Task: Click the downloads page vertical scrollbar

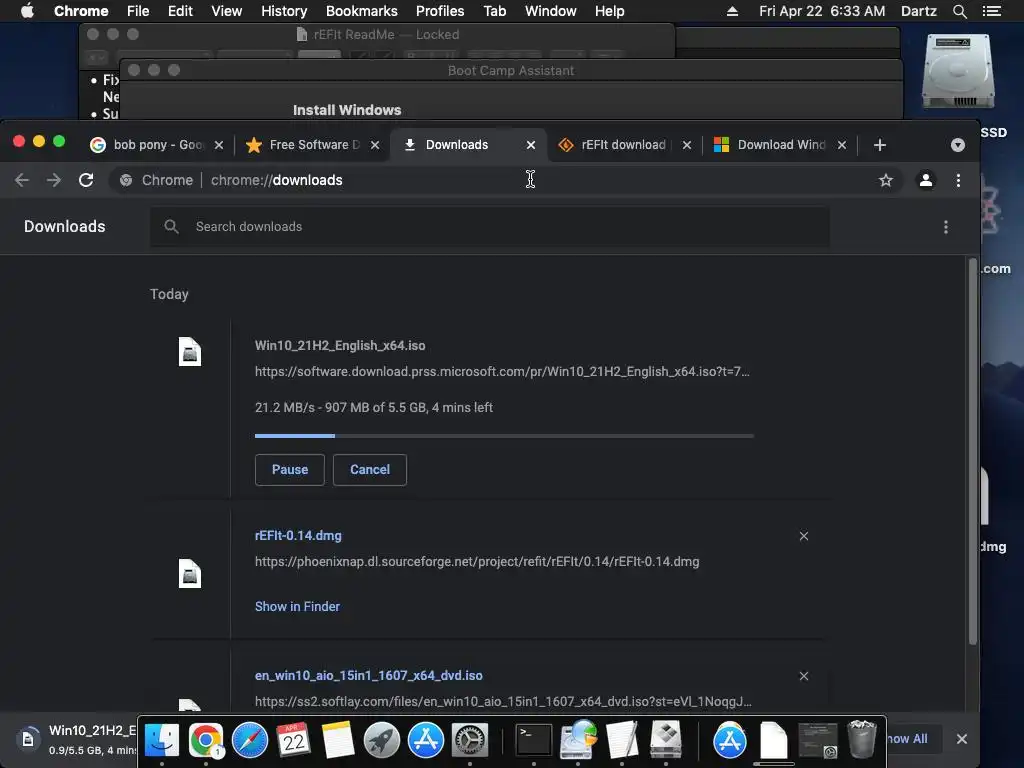Action: [972, 451]
